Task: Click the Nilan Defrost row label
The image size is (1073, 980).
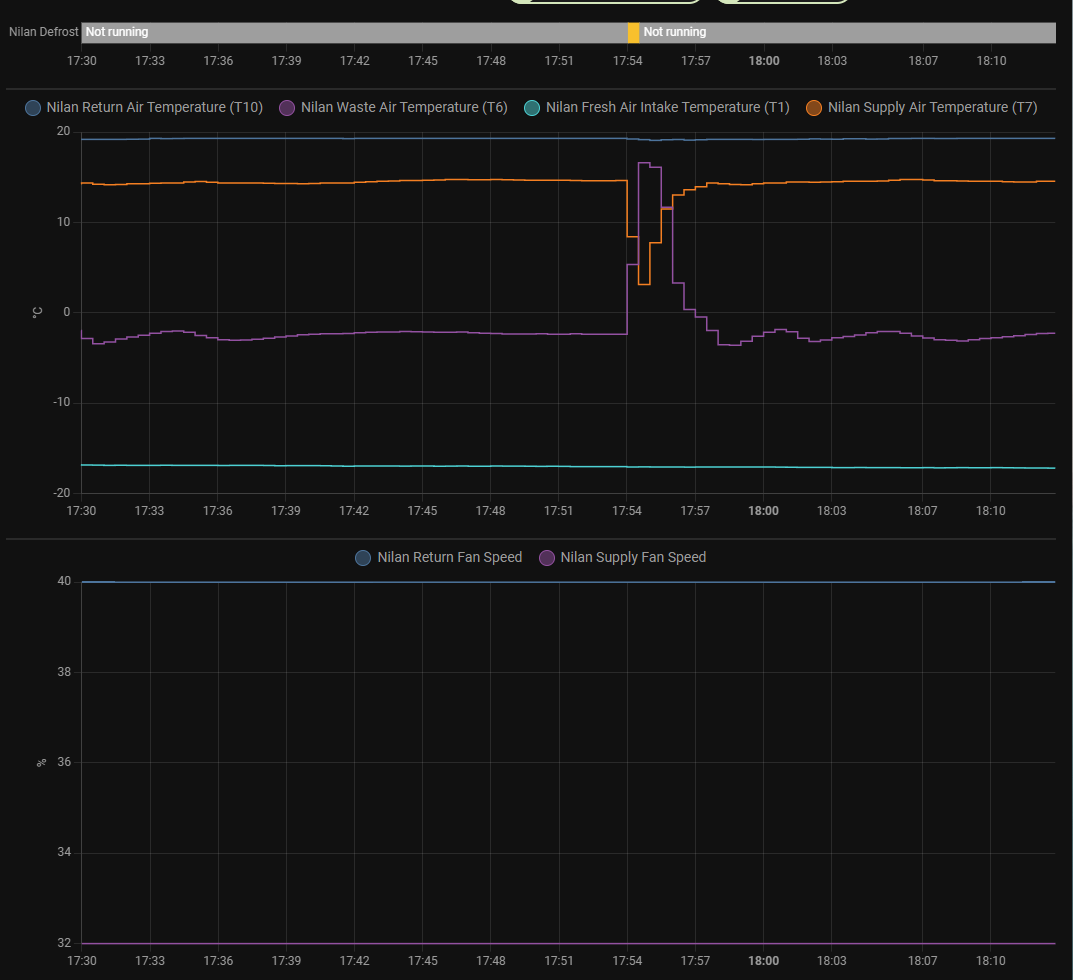Action: click(x=43, y=33)
